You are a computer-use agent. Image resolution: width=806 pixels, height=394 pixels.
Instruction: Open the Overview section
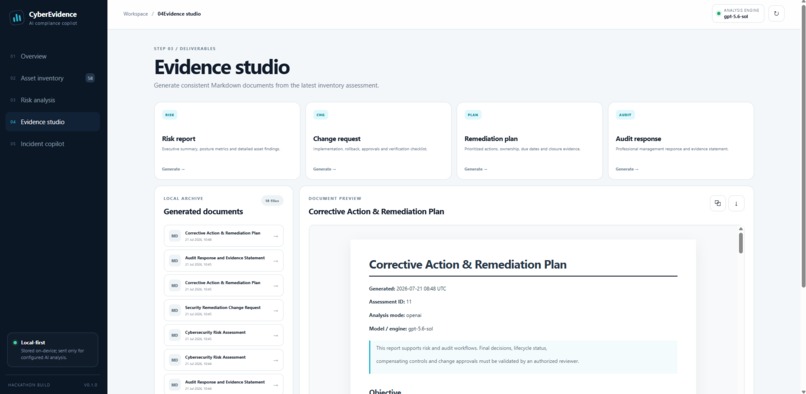[x=52, y=57]
